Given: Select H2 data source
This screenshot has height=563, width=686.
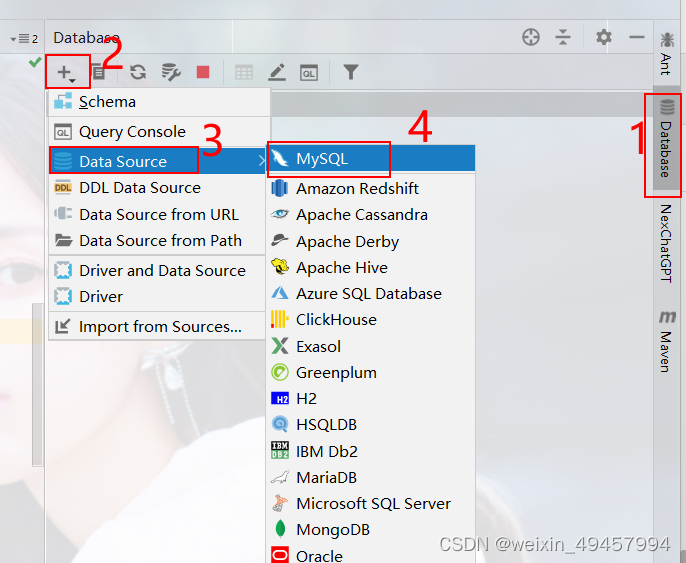Looking at the screenshot, I should 371,399.
